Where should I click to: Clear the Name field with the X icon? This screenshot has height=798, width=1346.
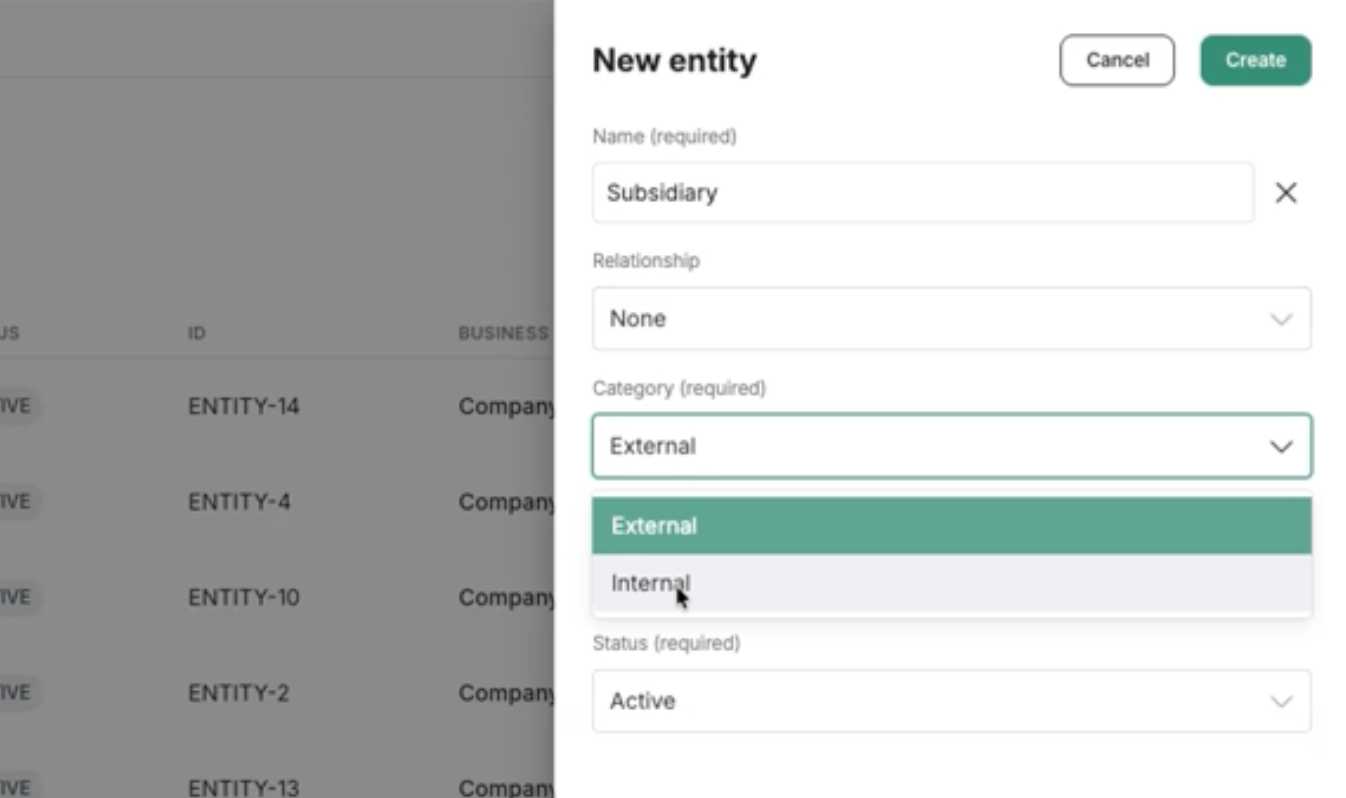1286,193
